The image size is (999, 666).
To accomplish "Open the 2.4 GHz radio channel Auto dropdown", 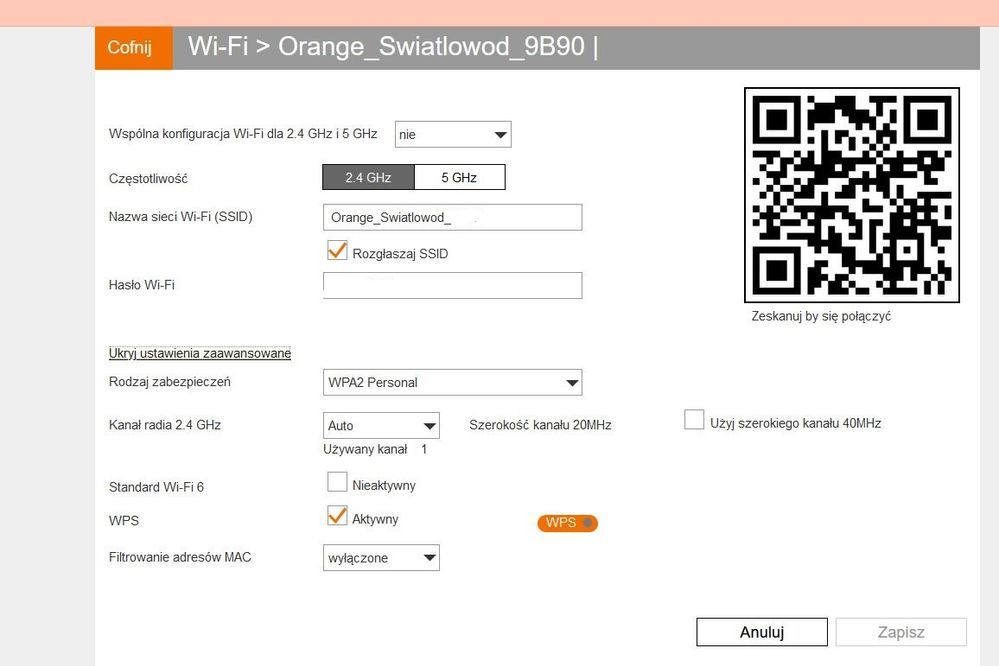I will point(381,426).
